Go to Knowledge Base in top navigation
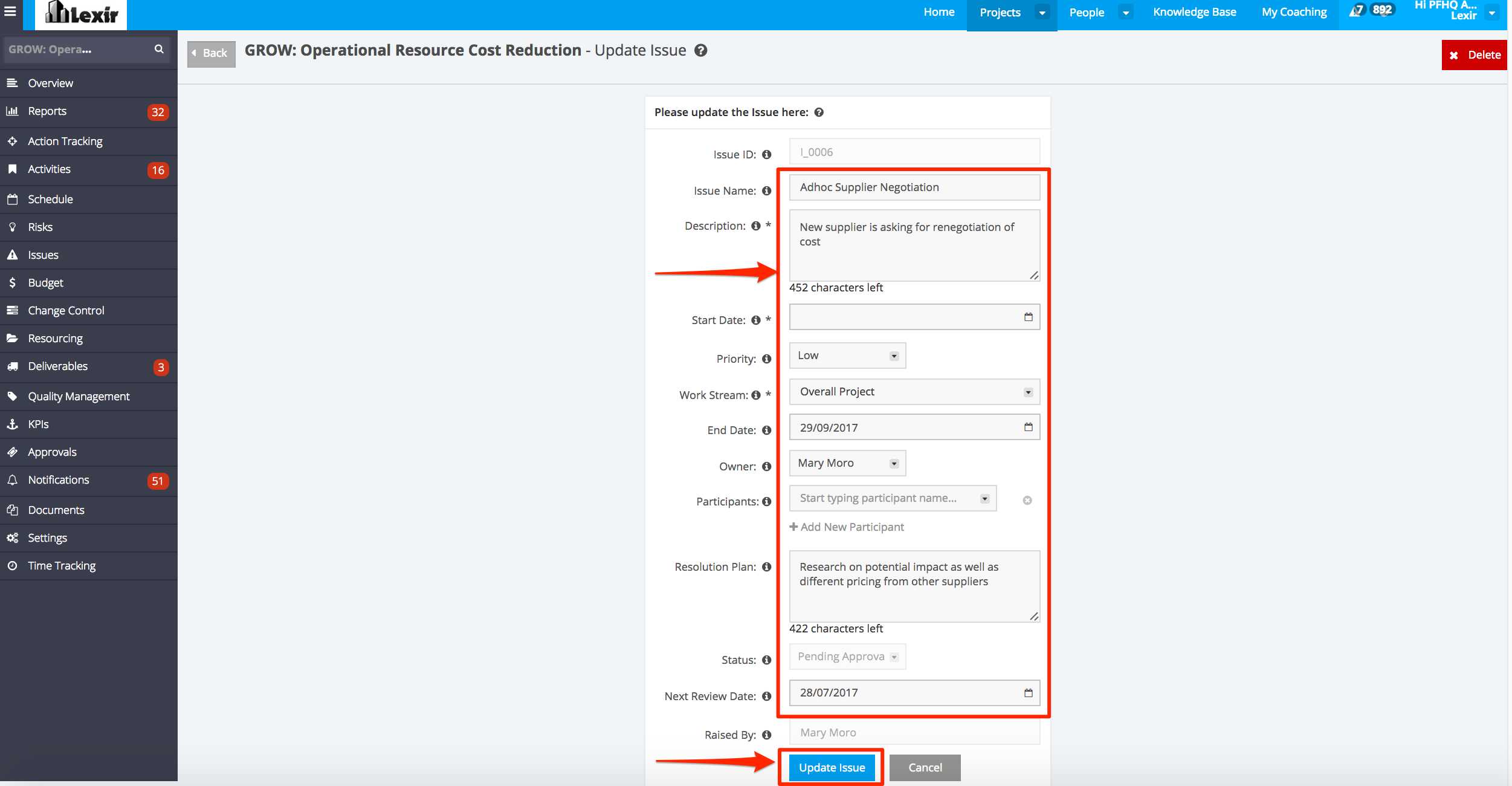Image resolution: width=1512 pixels, height=786 pixels. (1194, 12)
